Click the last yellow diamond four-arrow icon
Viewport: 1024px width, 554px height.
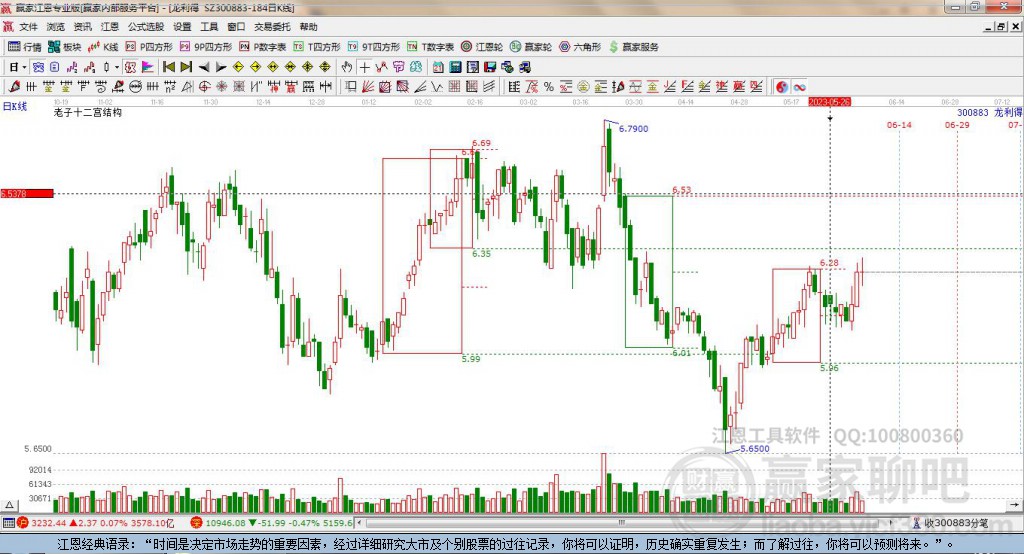(x=325, y=67)
